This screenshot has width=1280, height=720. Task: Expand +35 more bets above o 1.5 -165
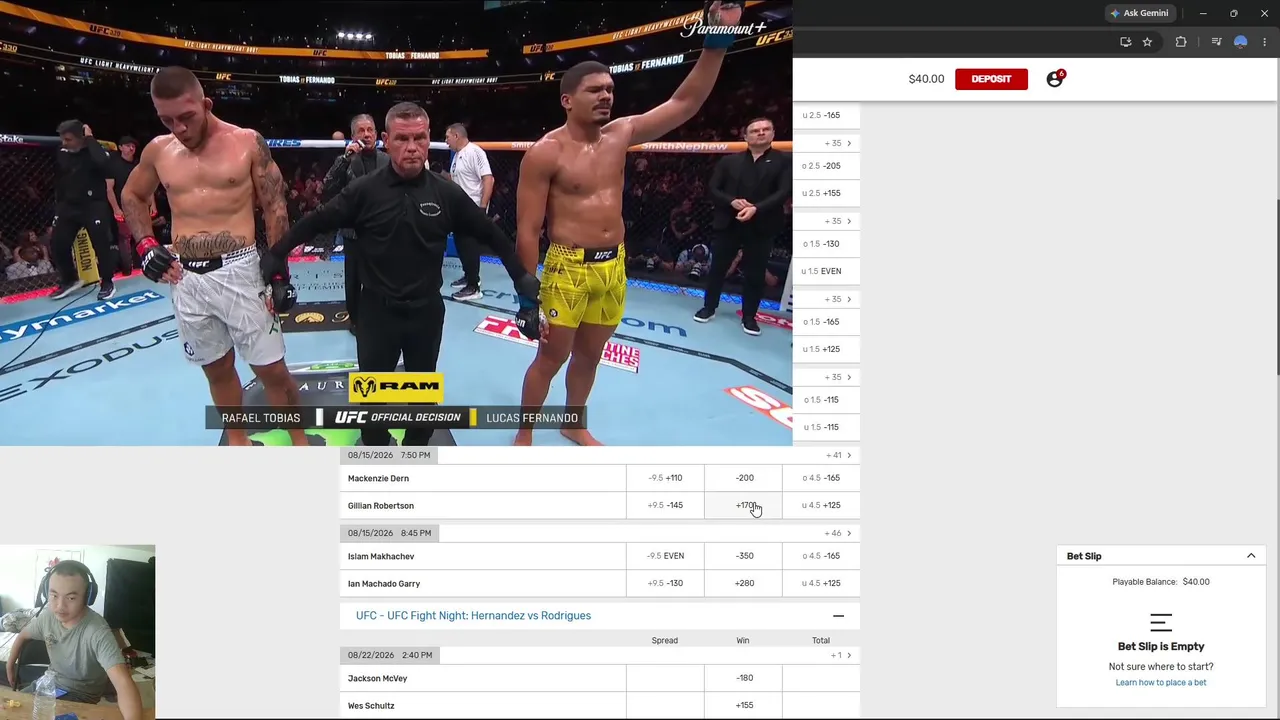coord(838,299)
